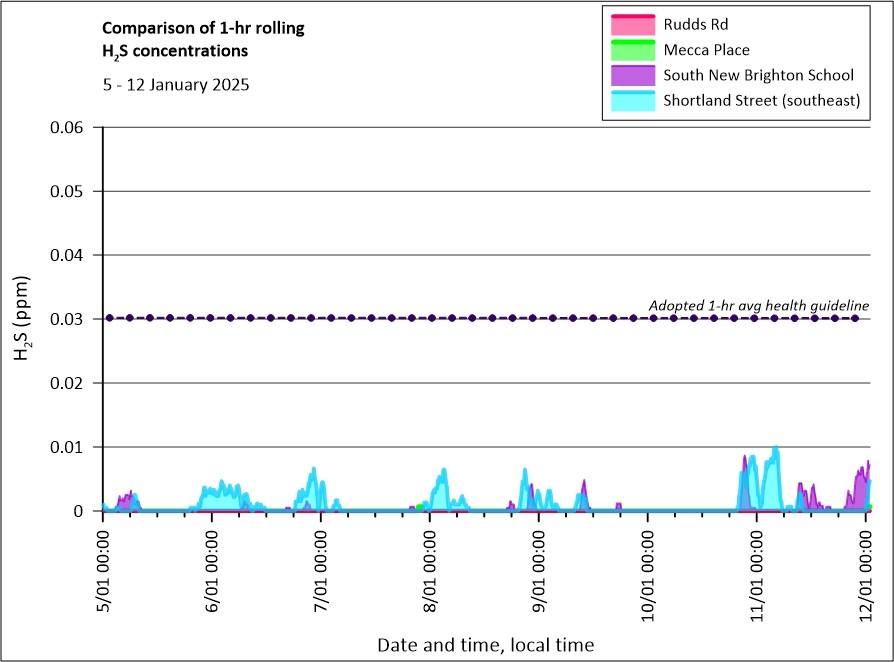The width and height of the screenshot is (894, 662).
Task: Click the 0.06 y-axis tick label
Action: 71,127
